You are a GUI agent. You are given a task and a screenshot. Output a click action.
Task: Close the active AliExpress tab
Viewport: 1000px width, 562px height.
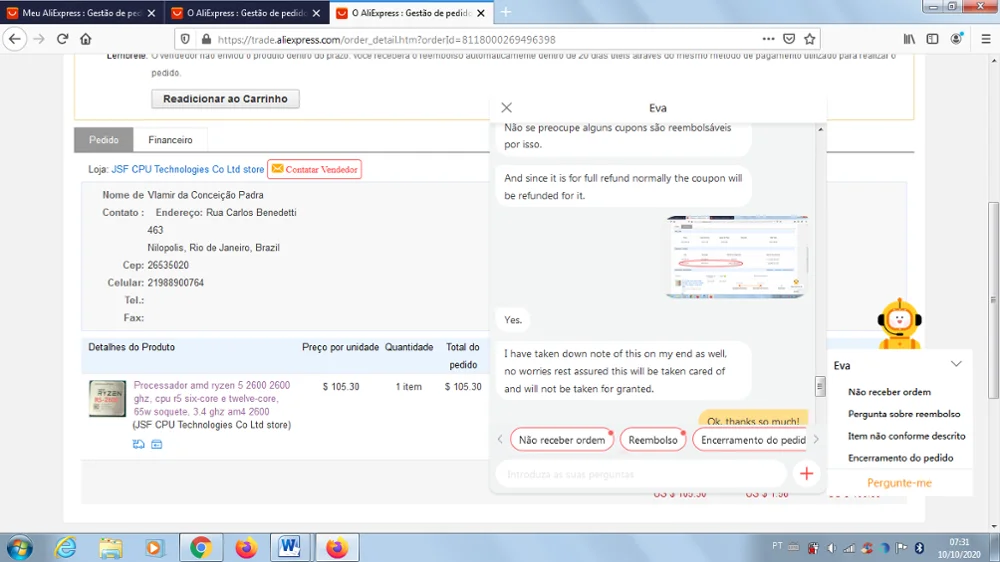pos(481,13)
